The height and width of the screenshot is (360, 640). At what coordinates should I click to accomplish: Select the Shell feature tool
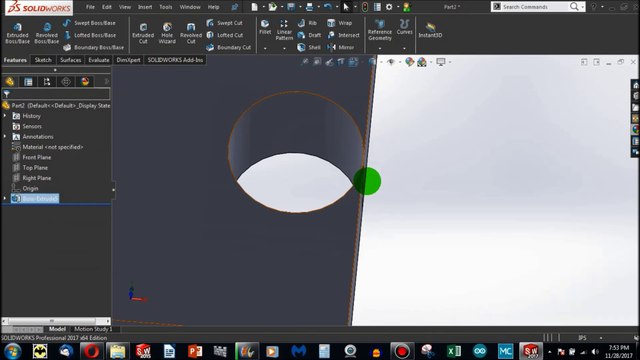click(x=309, y=47)
